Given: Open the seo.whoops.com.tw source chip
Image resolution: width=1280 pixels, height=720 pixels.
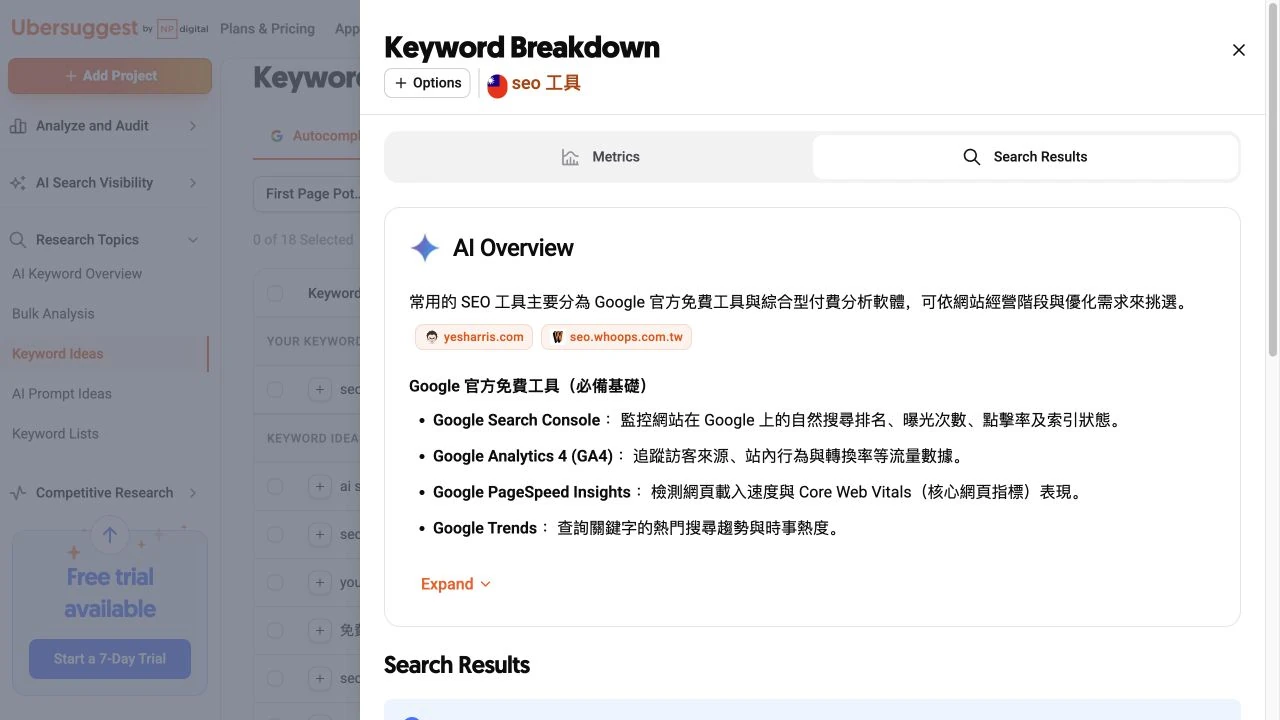Looking at the screenshot, I should [616, 337].
